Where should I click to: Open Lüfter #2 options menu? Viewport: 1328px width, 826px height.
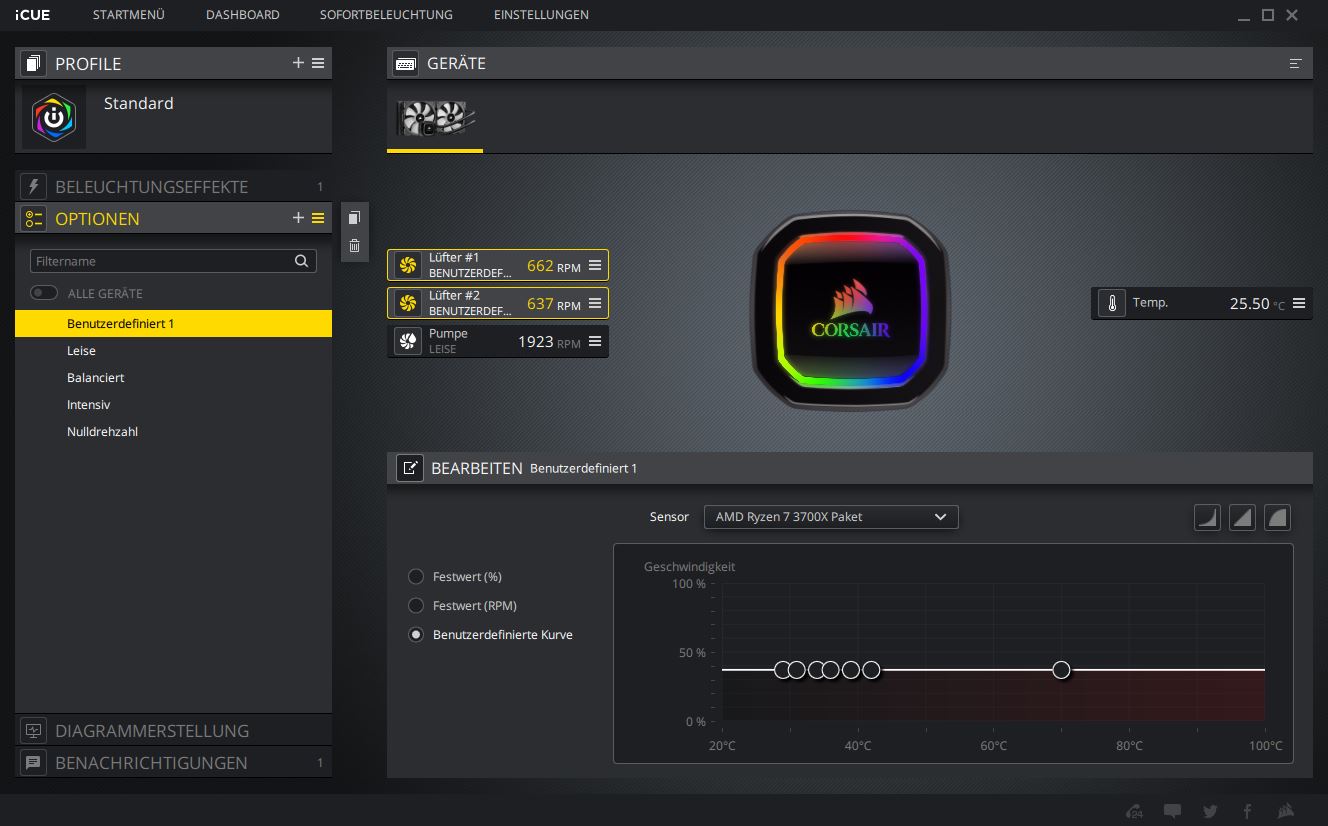click(595, 303)
